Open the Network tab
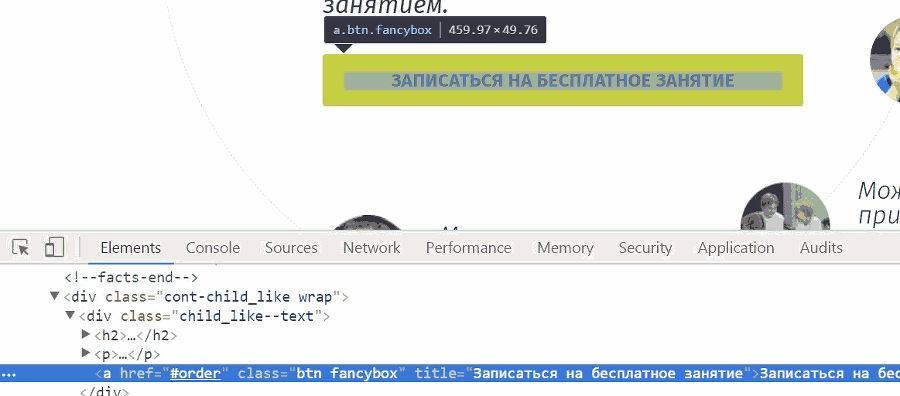The width and height of the screenshot is (900, 396). 371,248
